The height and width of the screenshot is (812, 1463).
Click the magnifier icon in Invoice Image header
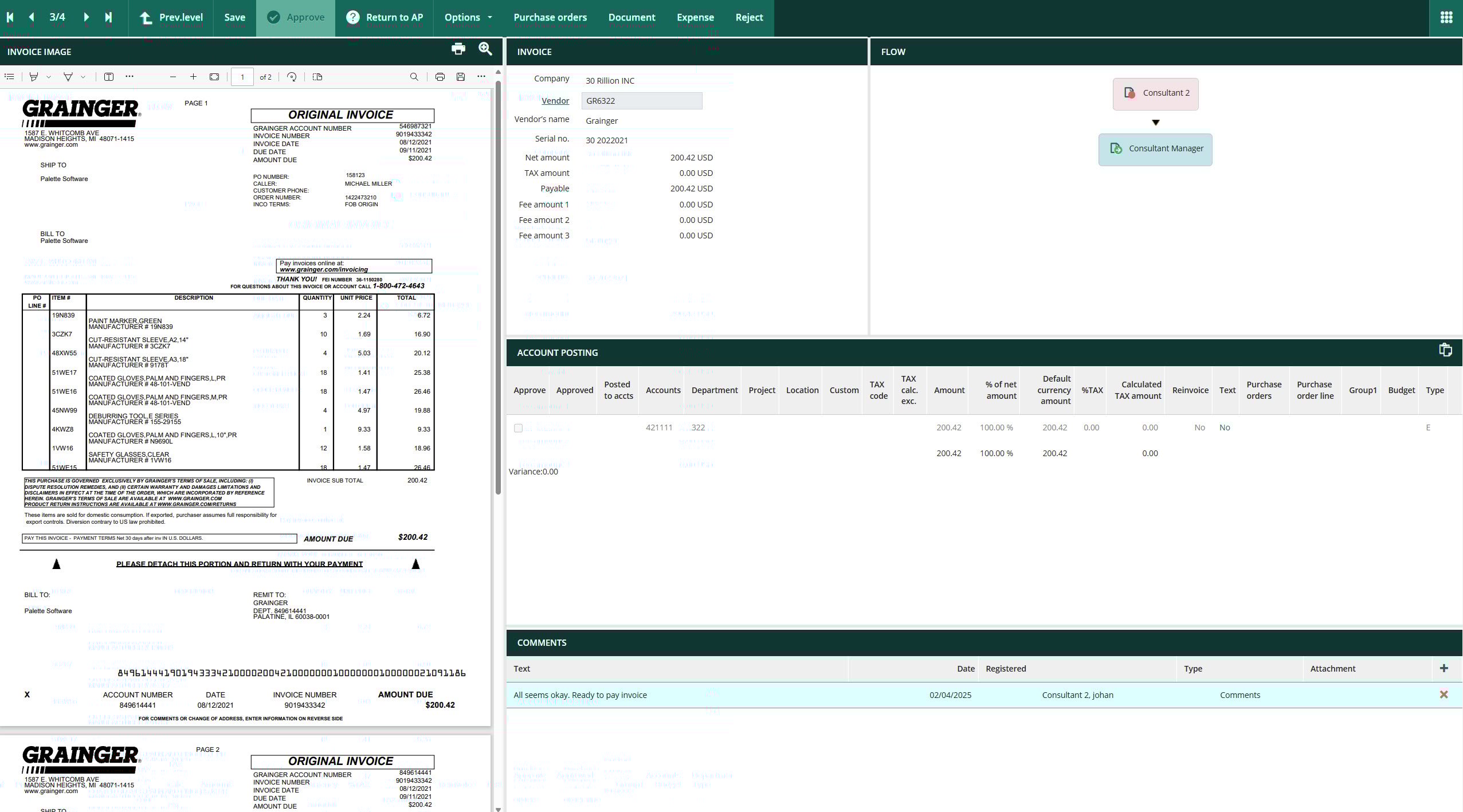[485, 49]
